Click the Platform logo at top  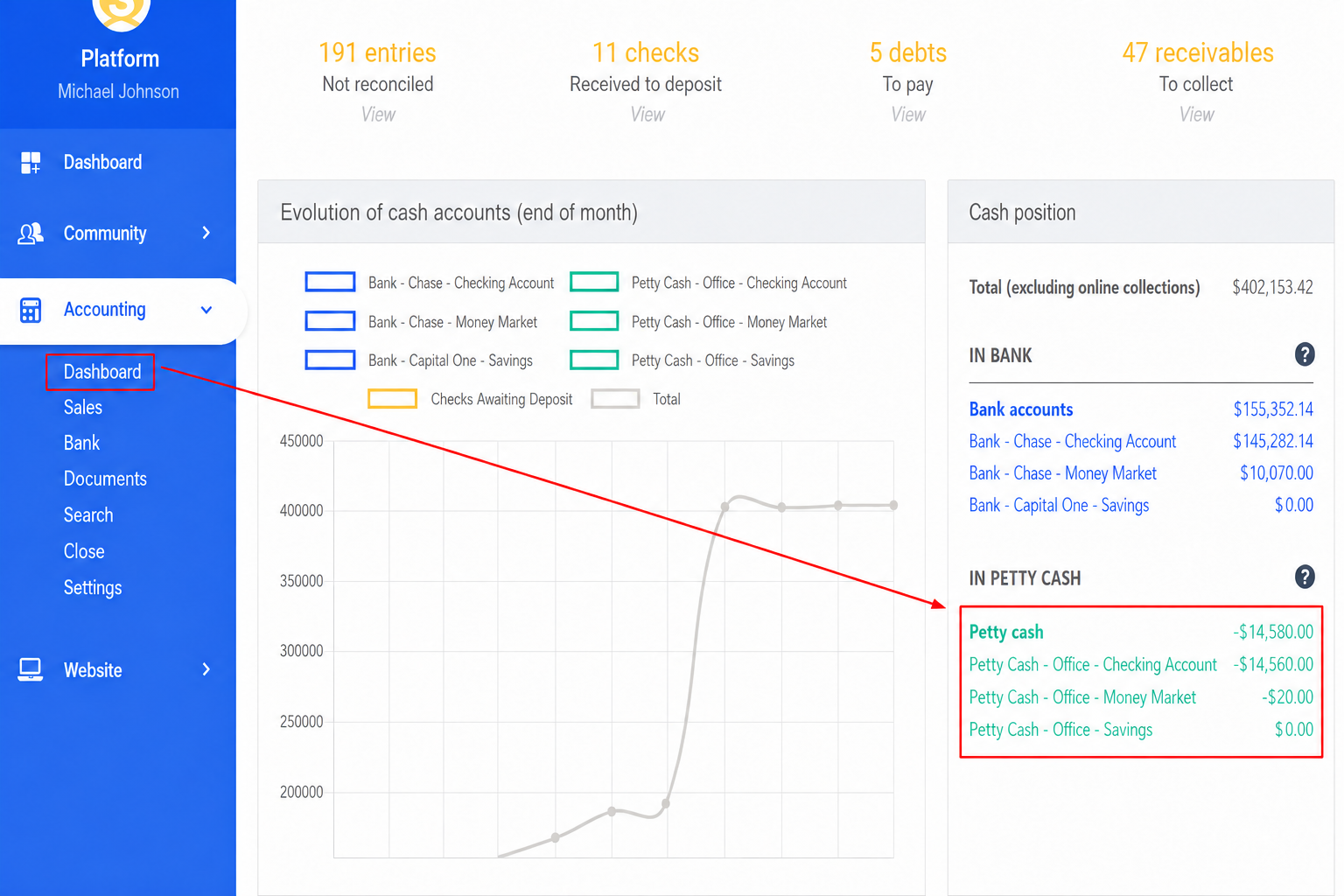(x=121, y=10)
